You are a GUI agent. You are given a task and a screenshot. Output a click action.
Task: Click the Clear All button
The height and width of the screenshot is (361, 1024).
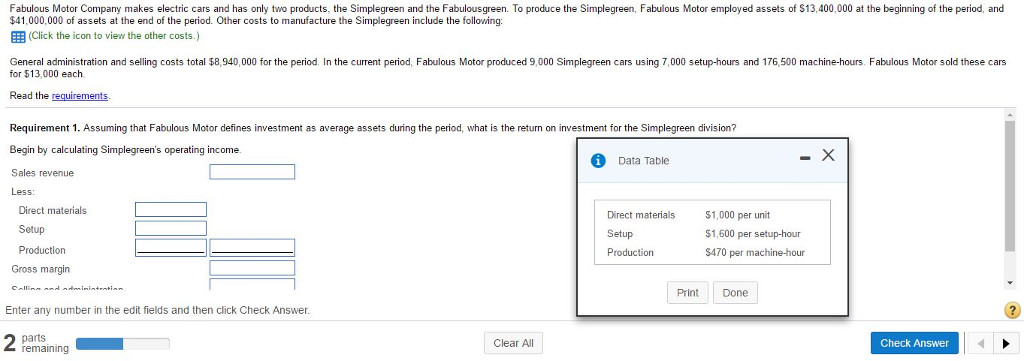coord(513,343)
